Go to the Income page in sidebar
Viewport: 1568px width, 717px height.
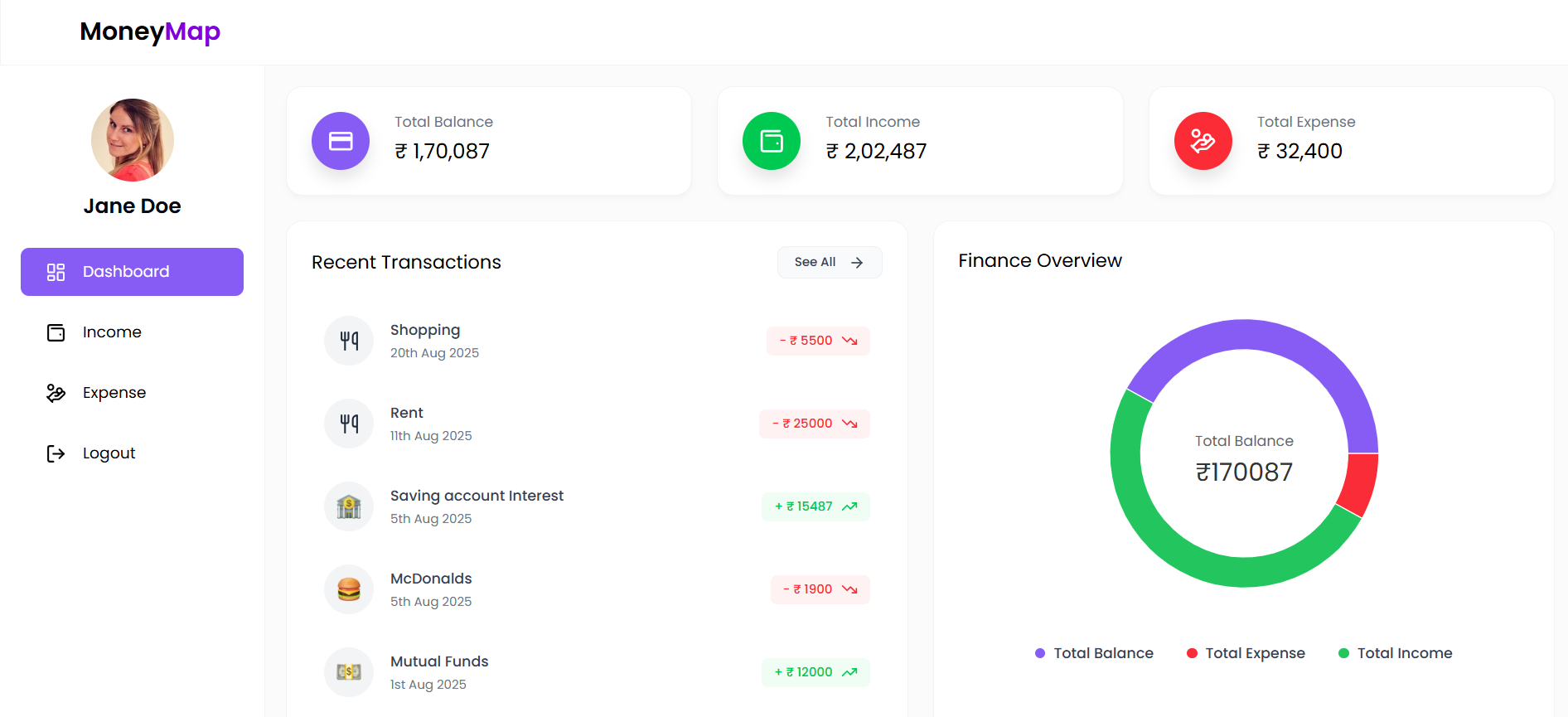click(x=112, y=332)
